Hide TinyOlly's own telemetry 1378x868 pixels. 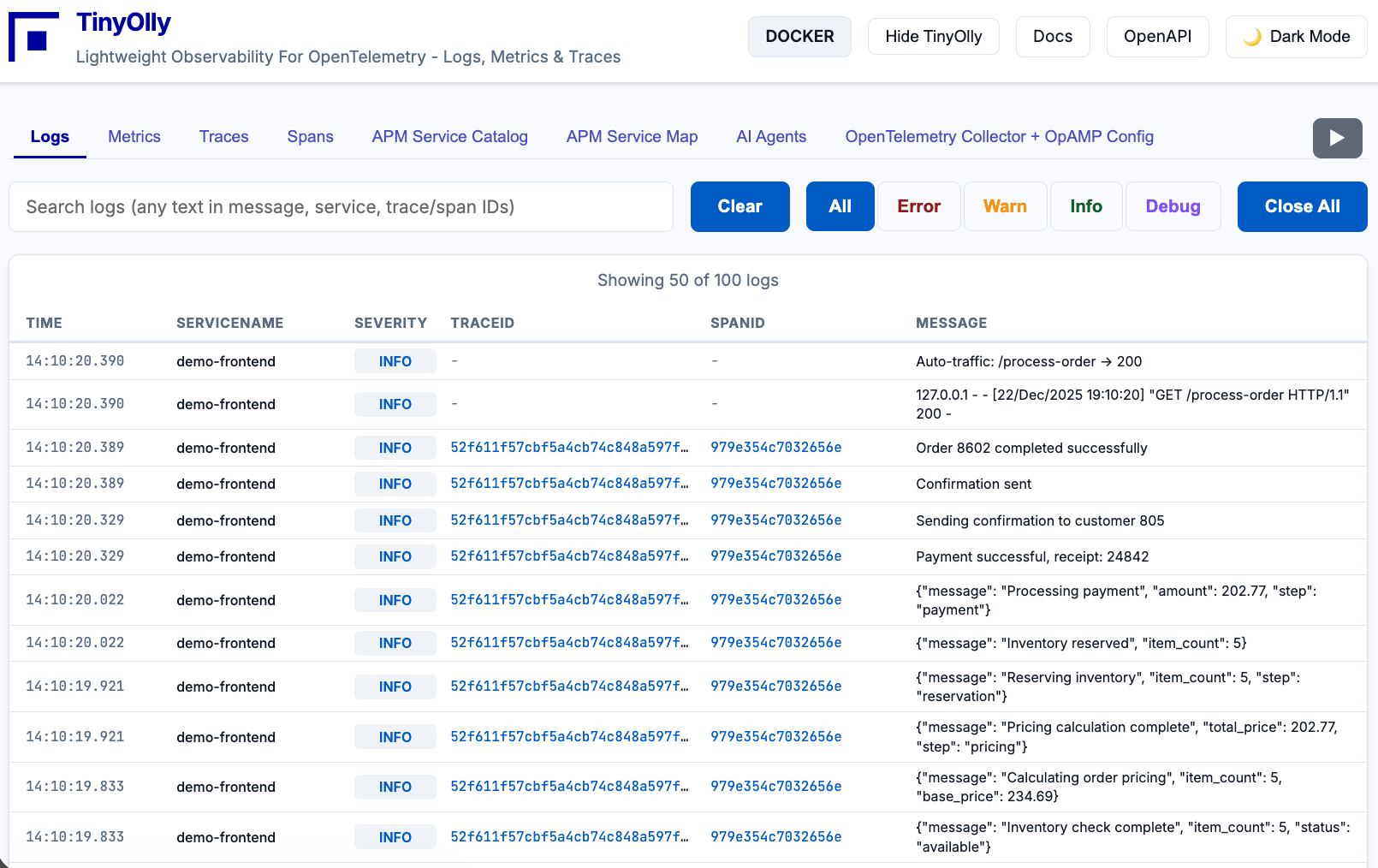[933, 37]
